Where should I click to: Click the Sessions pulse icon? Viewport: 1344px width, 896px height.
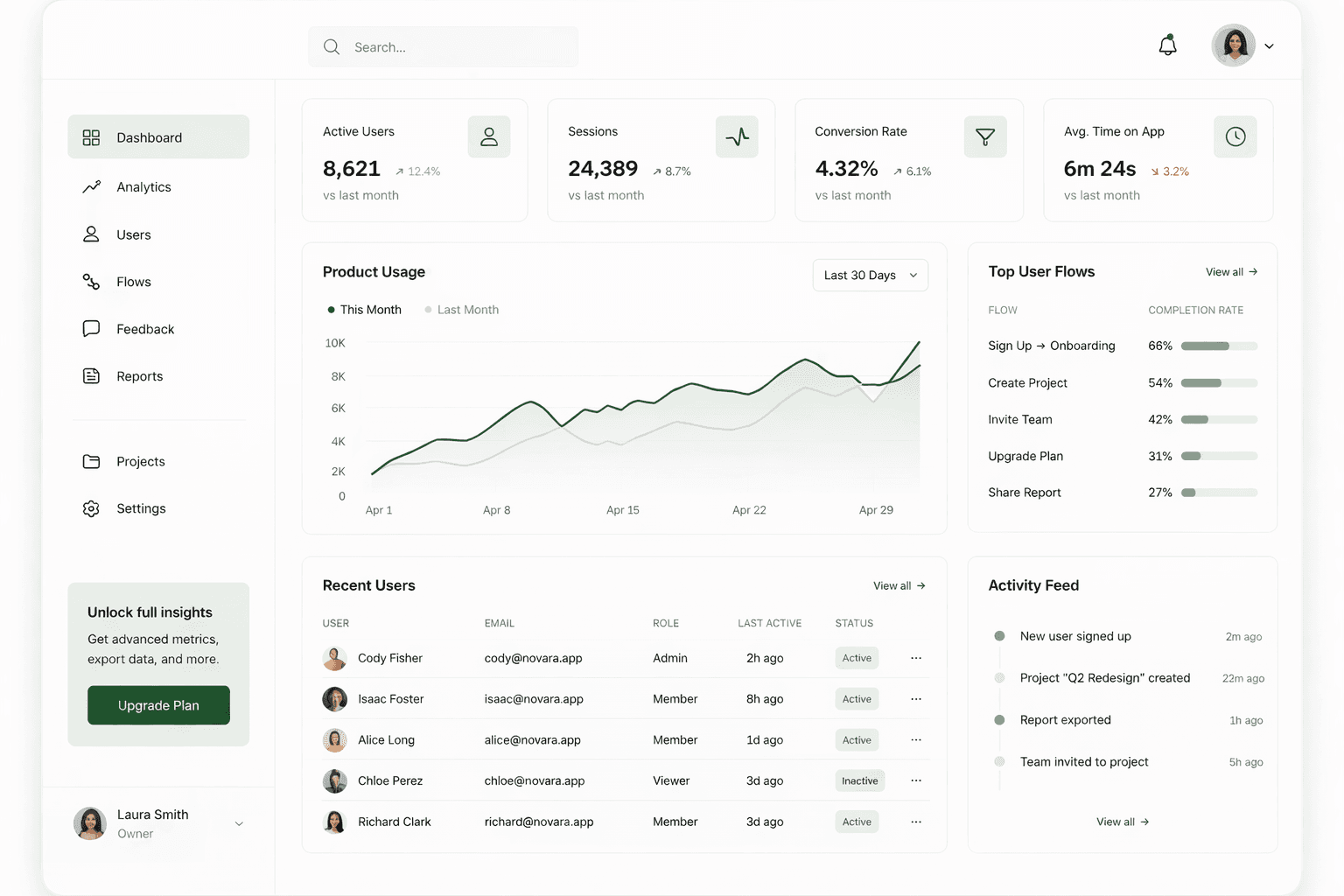point(737,136)
